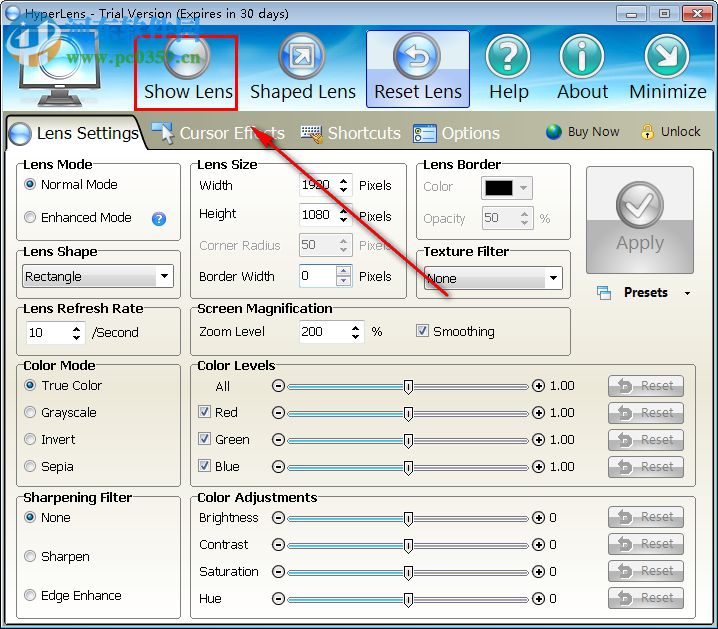Decrease Contrast with minus icon
This screenshot has width=718, height=629.
278,545
